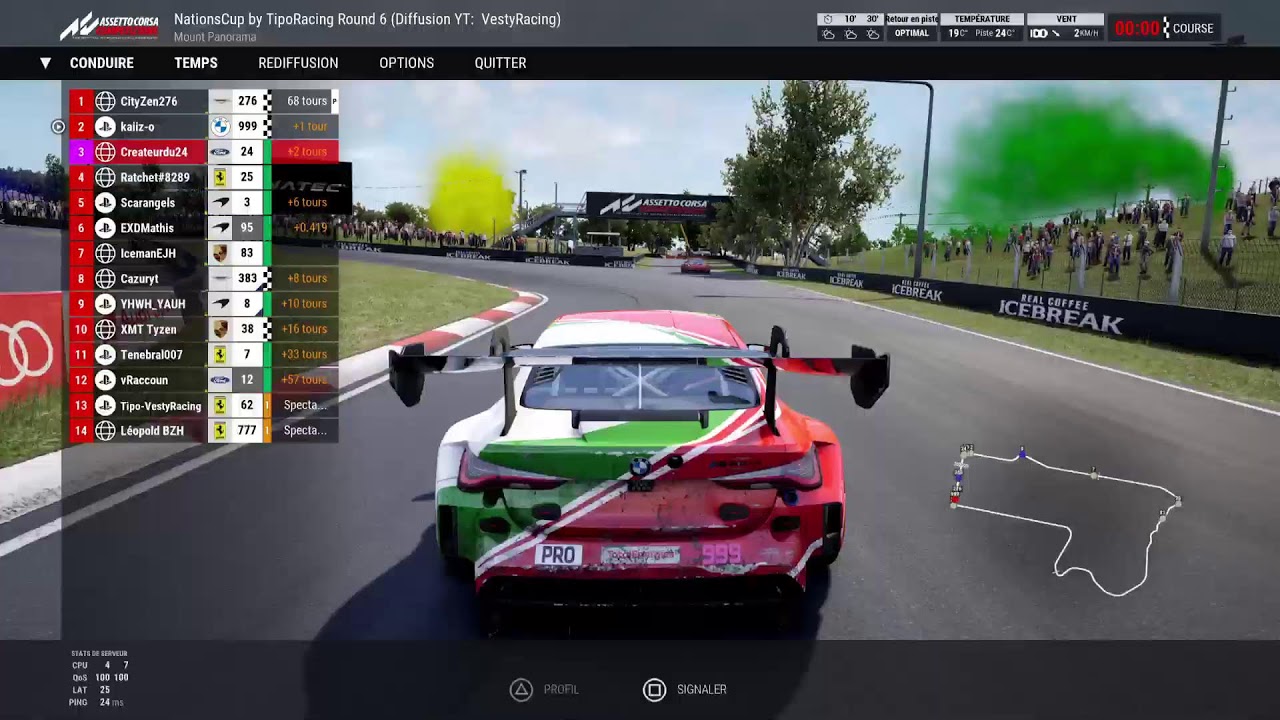Click the square icon next to SIGNALER
1280x720 pixels.
tap(654, 689)
